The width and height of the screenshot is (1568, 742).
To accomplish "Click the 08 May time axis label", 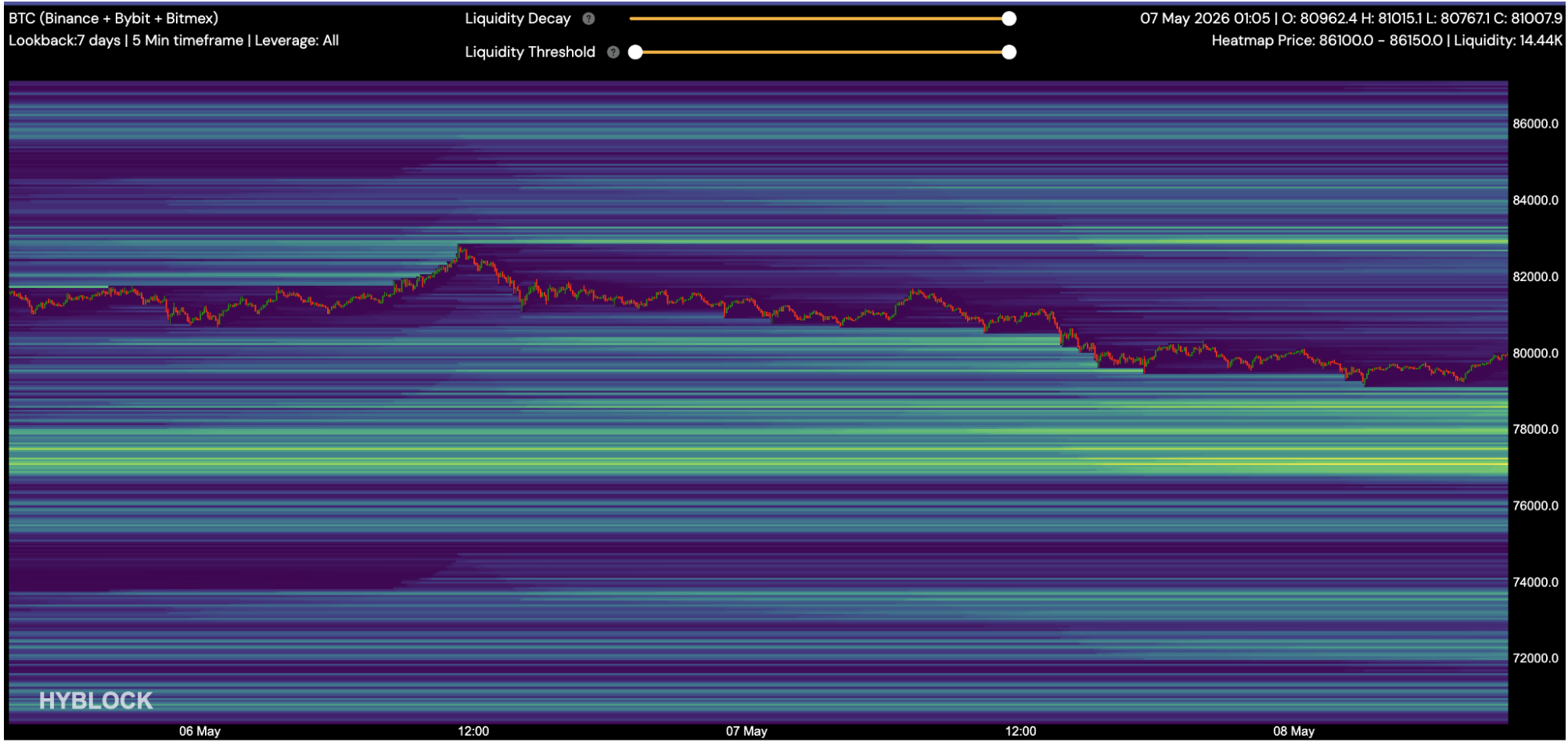I will point(1293,731).
